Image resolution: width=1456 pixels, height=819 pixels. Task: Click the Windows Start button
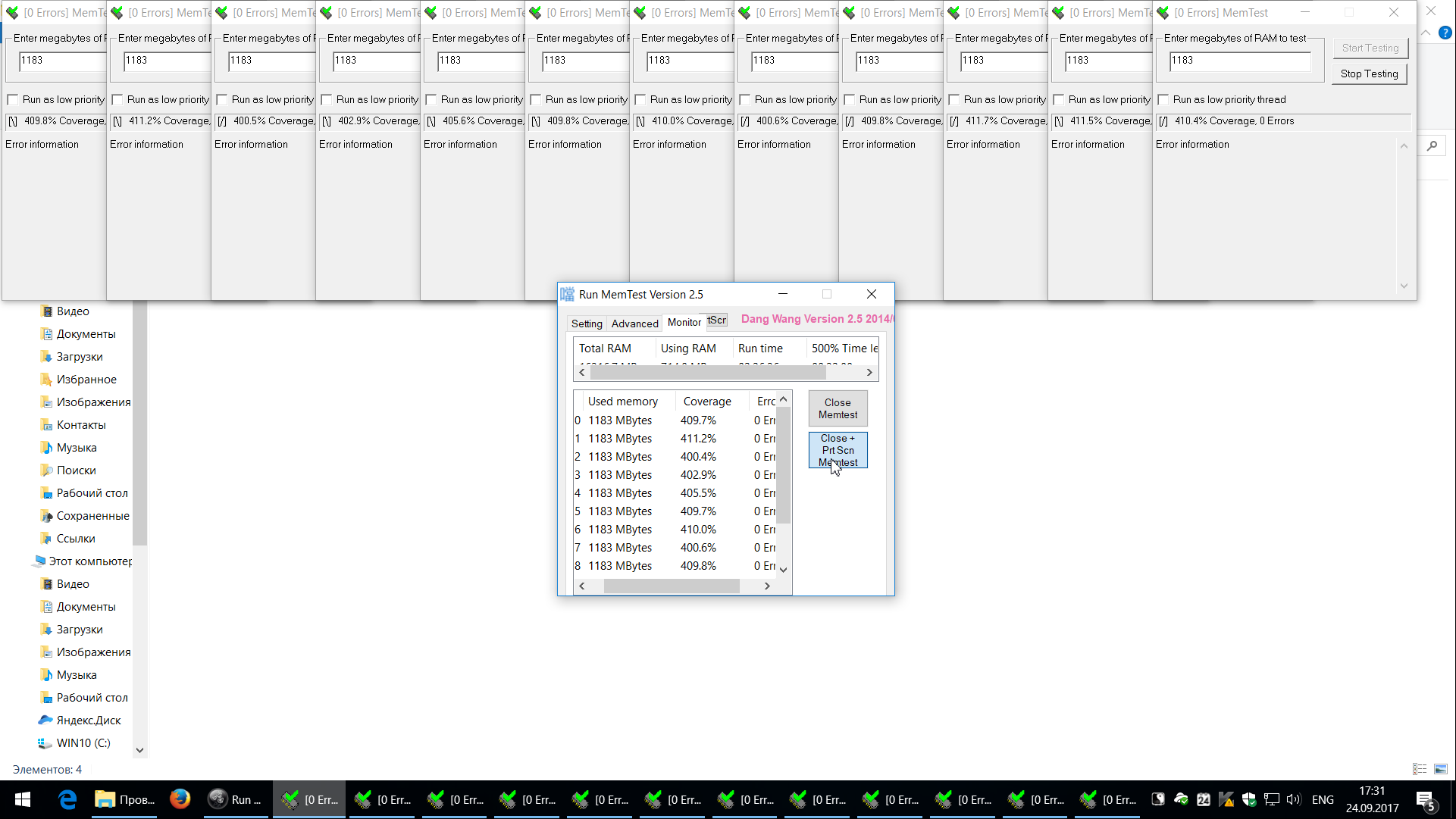coord(23,799)
